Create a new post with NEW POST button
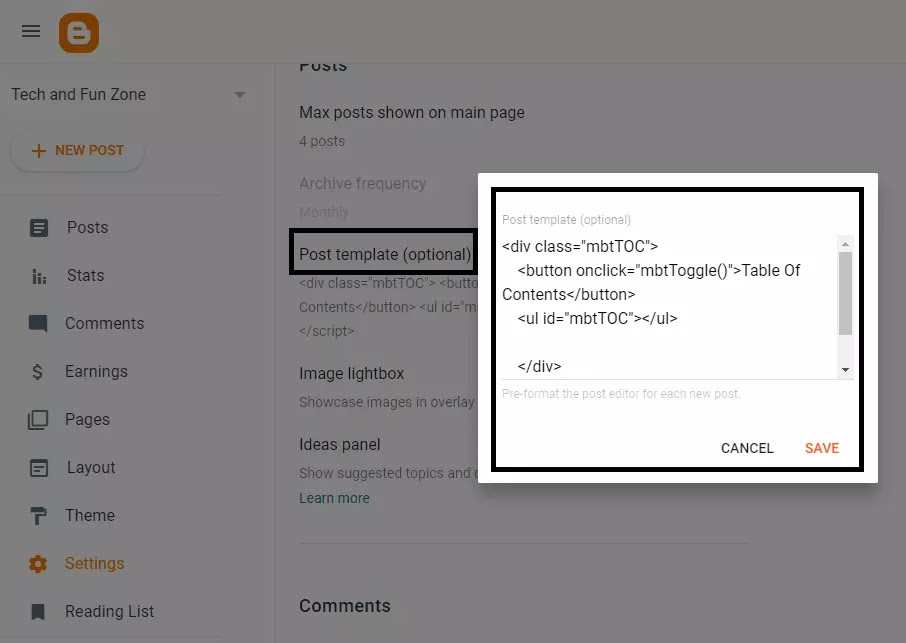This screenshot has width=906, height=643. [x=77, y=150]
